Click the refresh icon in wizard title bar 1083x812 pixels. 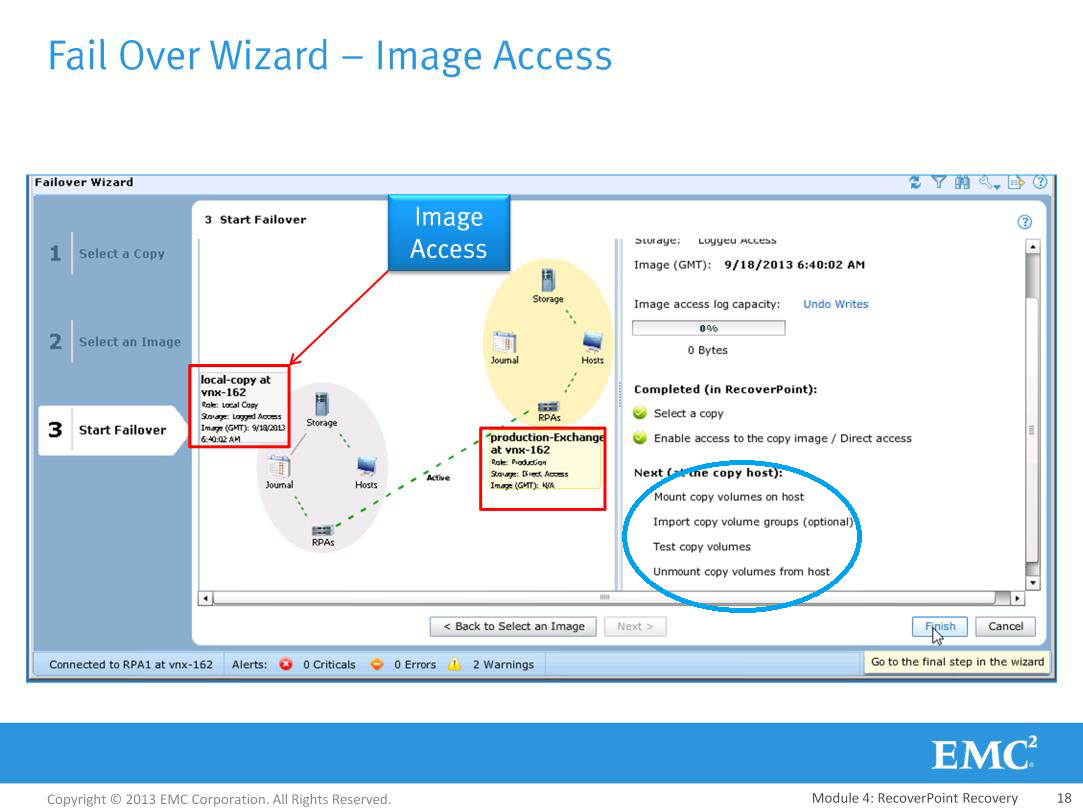[915, 182]
